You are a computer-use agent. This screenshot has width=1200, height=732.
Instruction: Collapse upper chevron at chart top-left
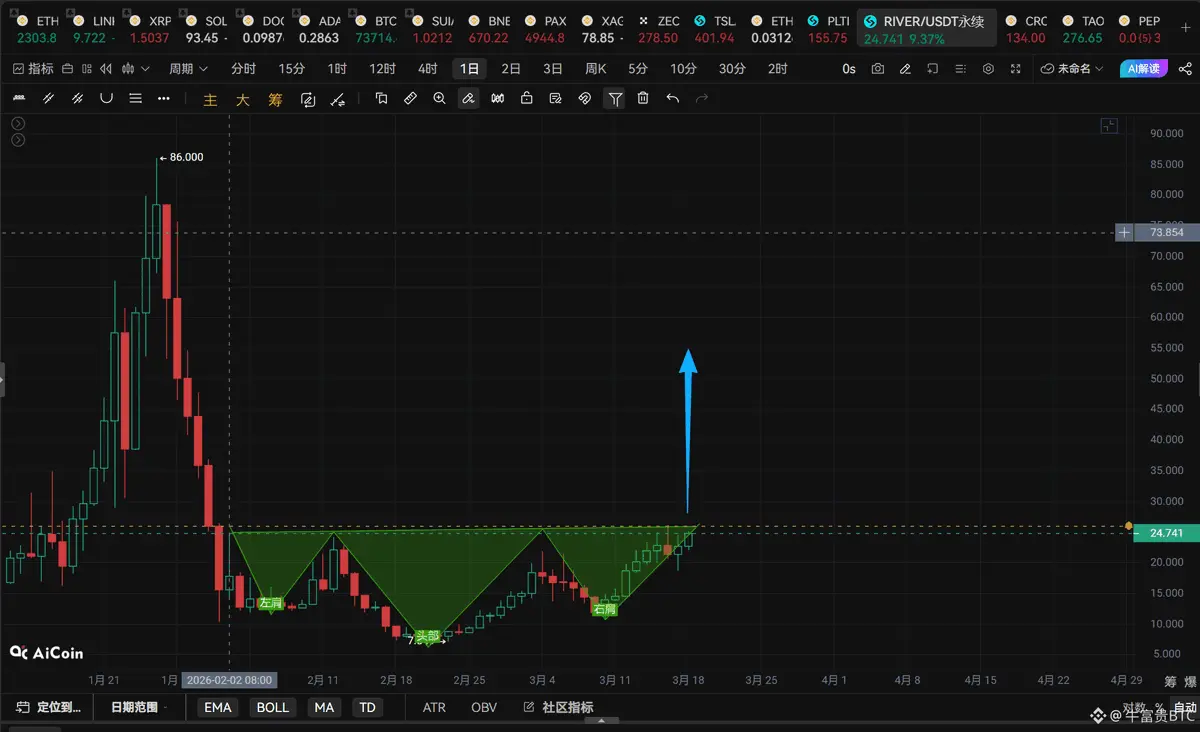(x=18, y=124)
